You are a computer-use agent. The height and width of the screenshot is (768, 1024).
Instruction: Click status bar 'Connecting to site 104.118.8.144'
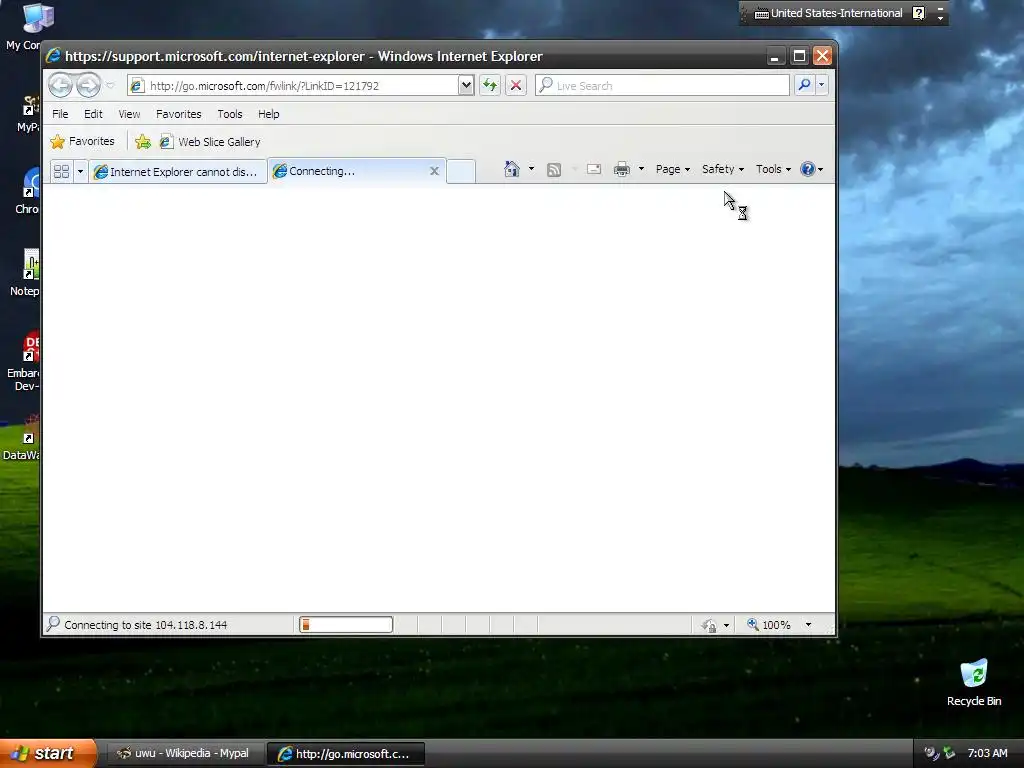pyautogui.click(x=146, y=625)
